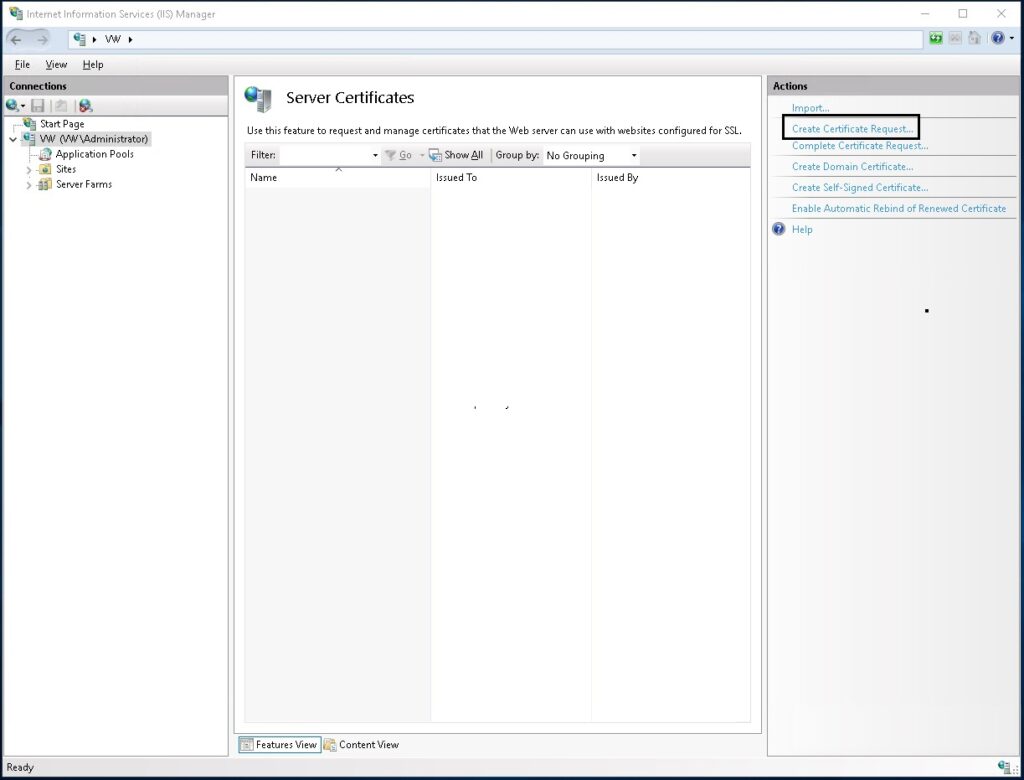Click the Create New Connection globe icon
Viewport: 1024px width, 780px height.
click(13, 105)
